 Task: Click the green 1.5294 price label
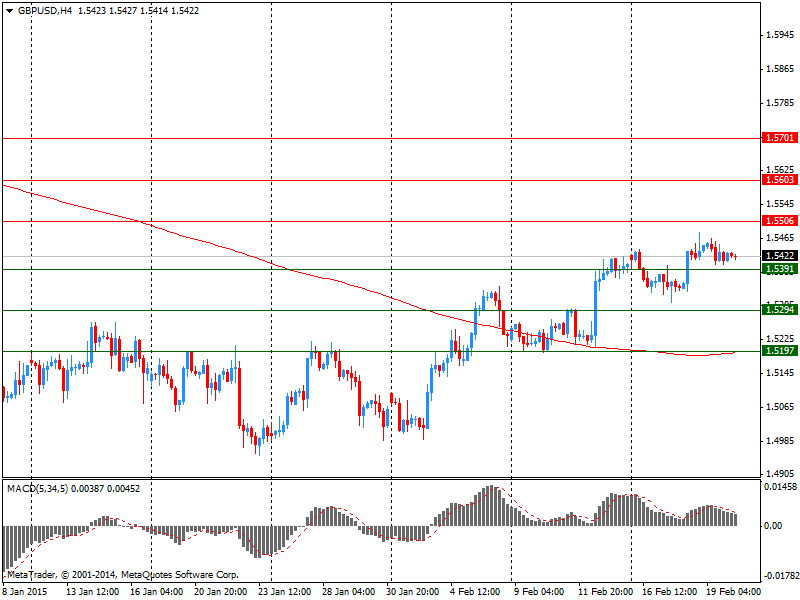tap(780, 310)
